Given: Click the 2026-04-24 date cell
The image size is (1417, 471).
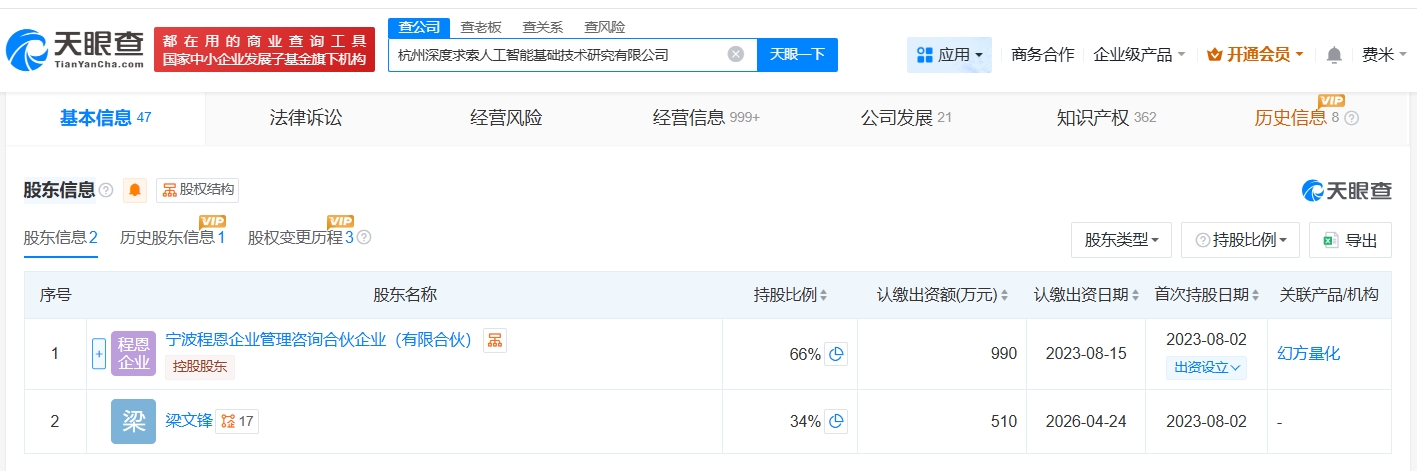Looking at the screenshot, I should pyautogui.click(x=1086, y=422).
